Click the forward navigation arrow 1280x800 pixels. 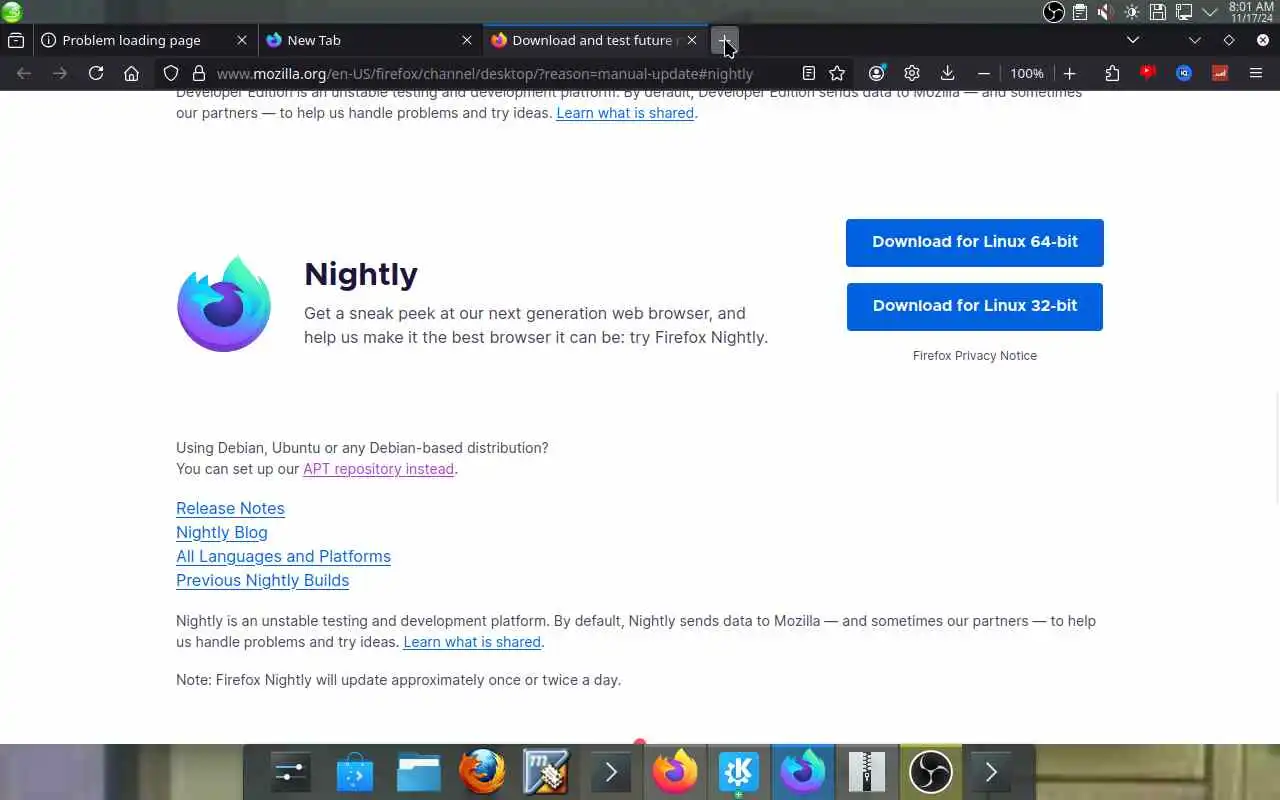[x=60, y=73]
